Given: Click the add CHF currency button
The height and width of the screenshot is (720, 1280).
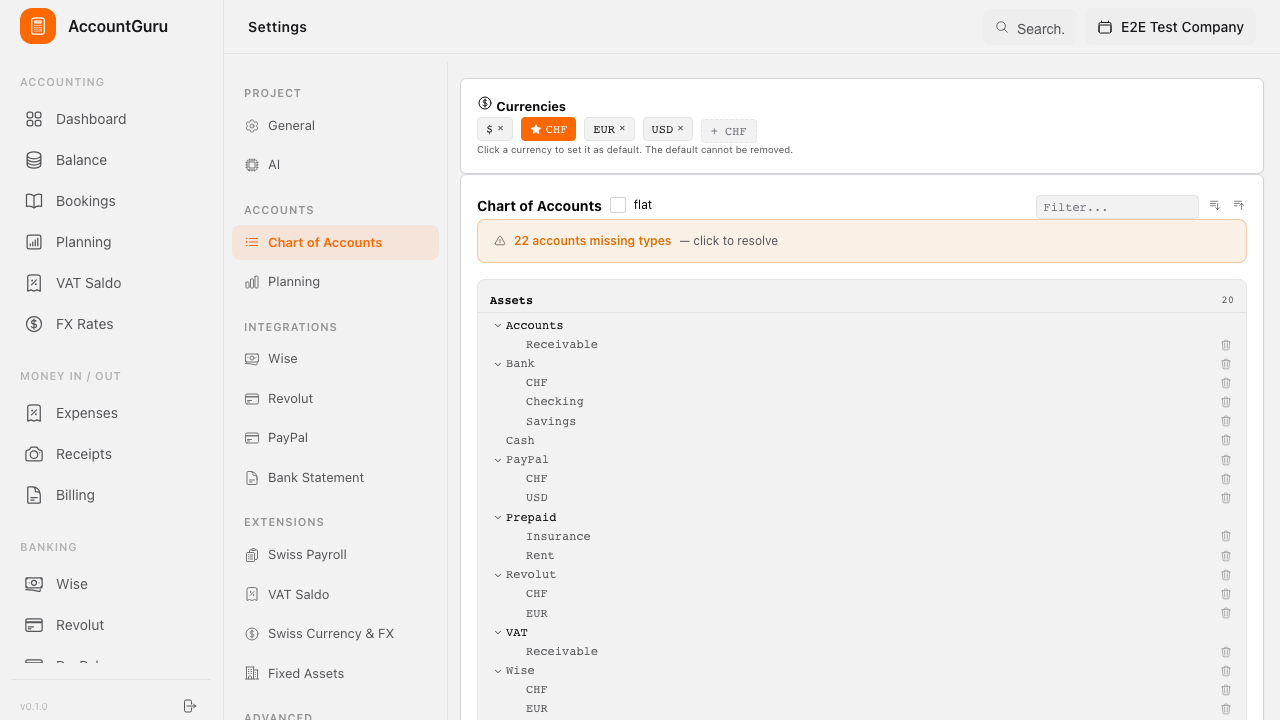Looking at the screenshot, I should 729,131.
